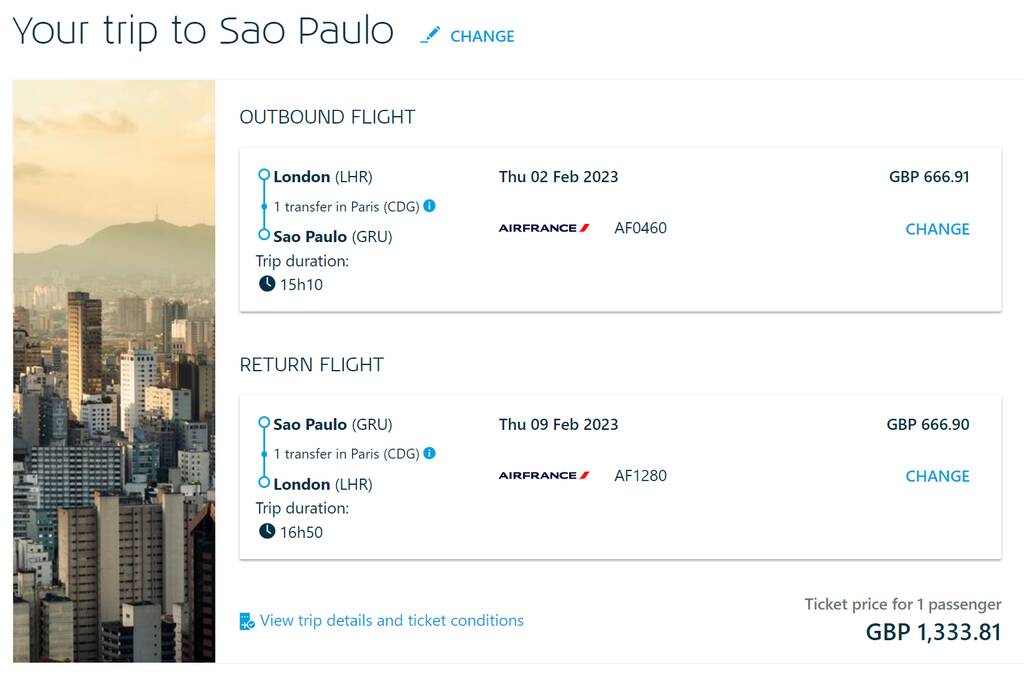This screenshot has width=1024, height=677.
Task: Click the outbound trip duration clock icon
Action: (x=267, y=283)
